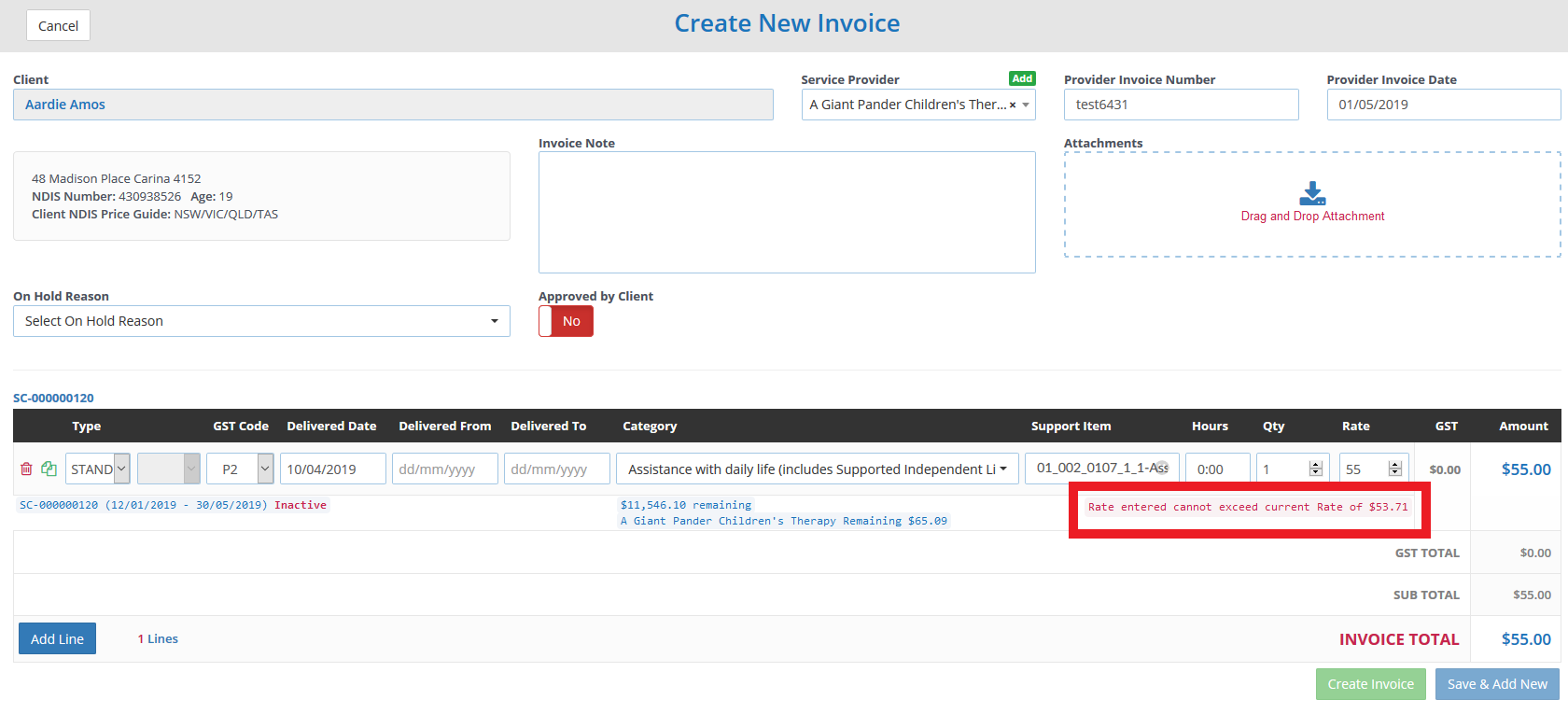This screenshot has height=714, width=1568.
Task: Open the disabled gray dropdown beside Type
Action: click(169, 469)
